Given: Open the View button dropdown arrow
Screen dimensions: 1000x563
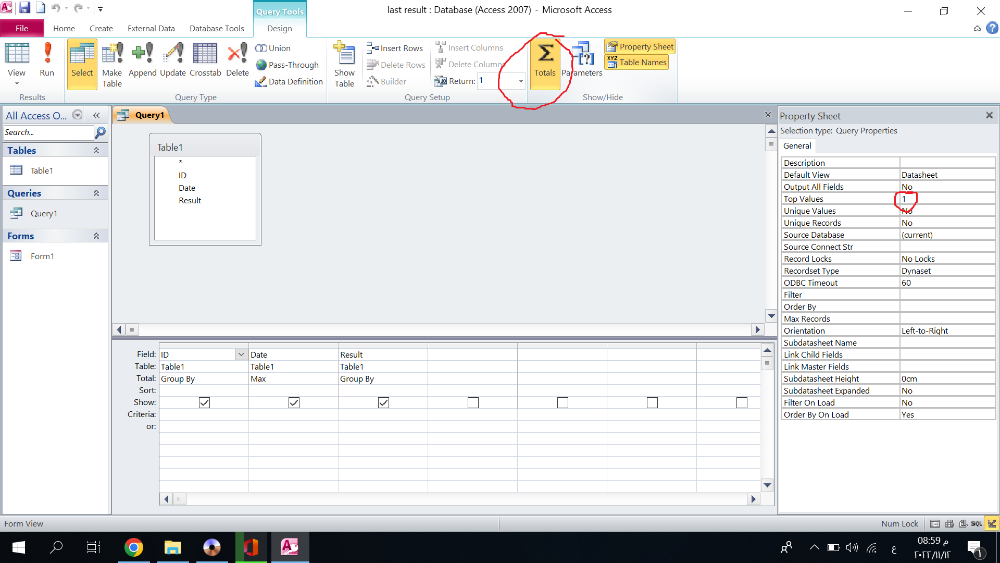Looking at the screenshot, I should click(17, 83).
